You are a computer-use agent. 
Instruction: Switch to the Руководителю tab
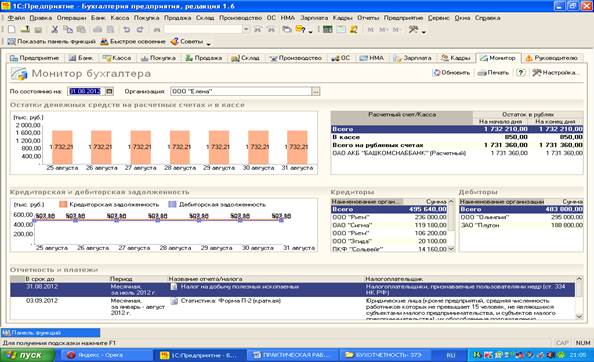click(x=552, y=58)
